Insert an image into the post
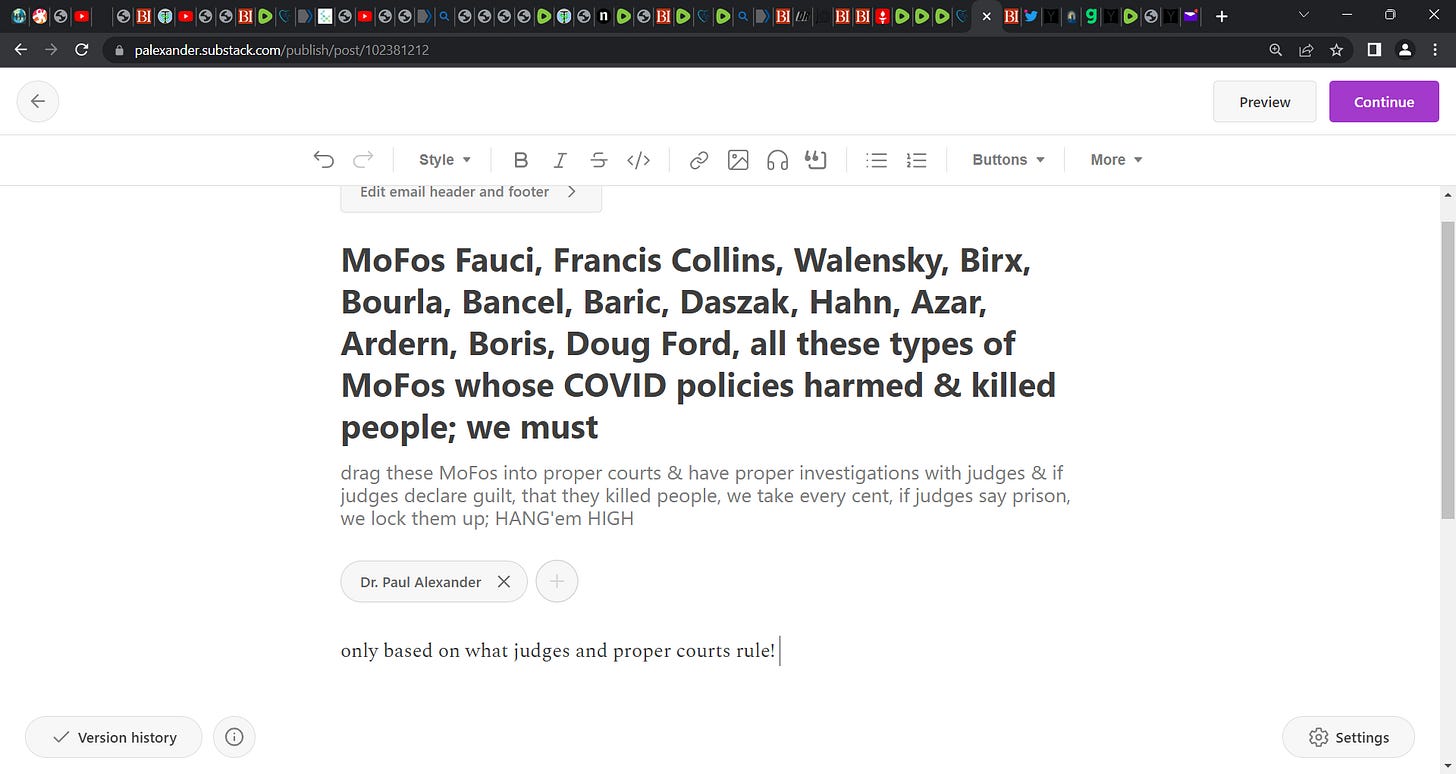1456x774 pixels. 738,160
